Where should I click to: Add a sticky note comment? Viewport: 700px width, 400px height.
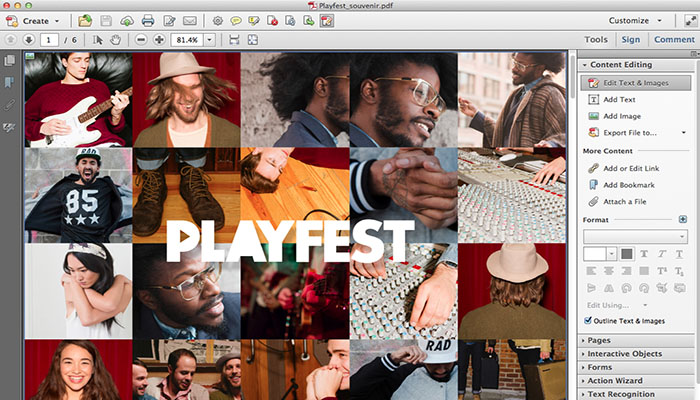[236, 20]
